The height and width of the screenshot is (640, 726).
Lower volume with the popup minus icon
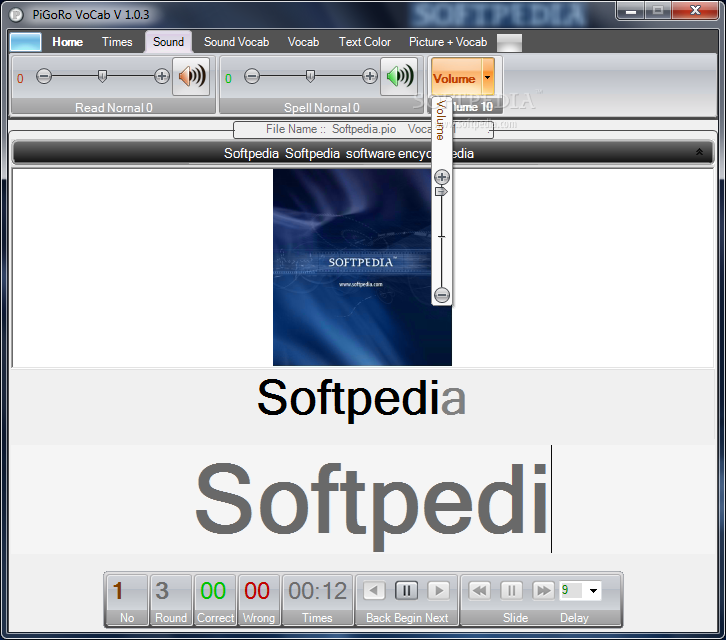pos(442,295)
